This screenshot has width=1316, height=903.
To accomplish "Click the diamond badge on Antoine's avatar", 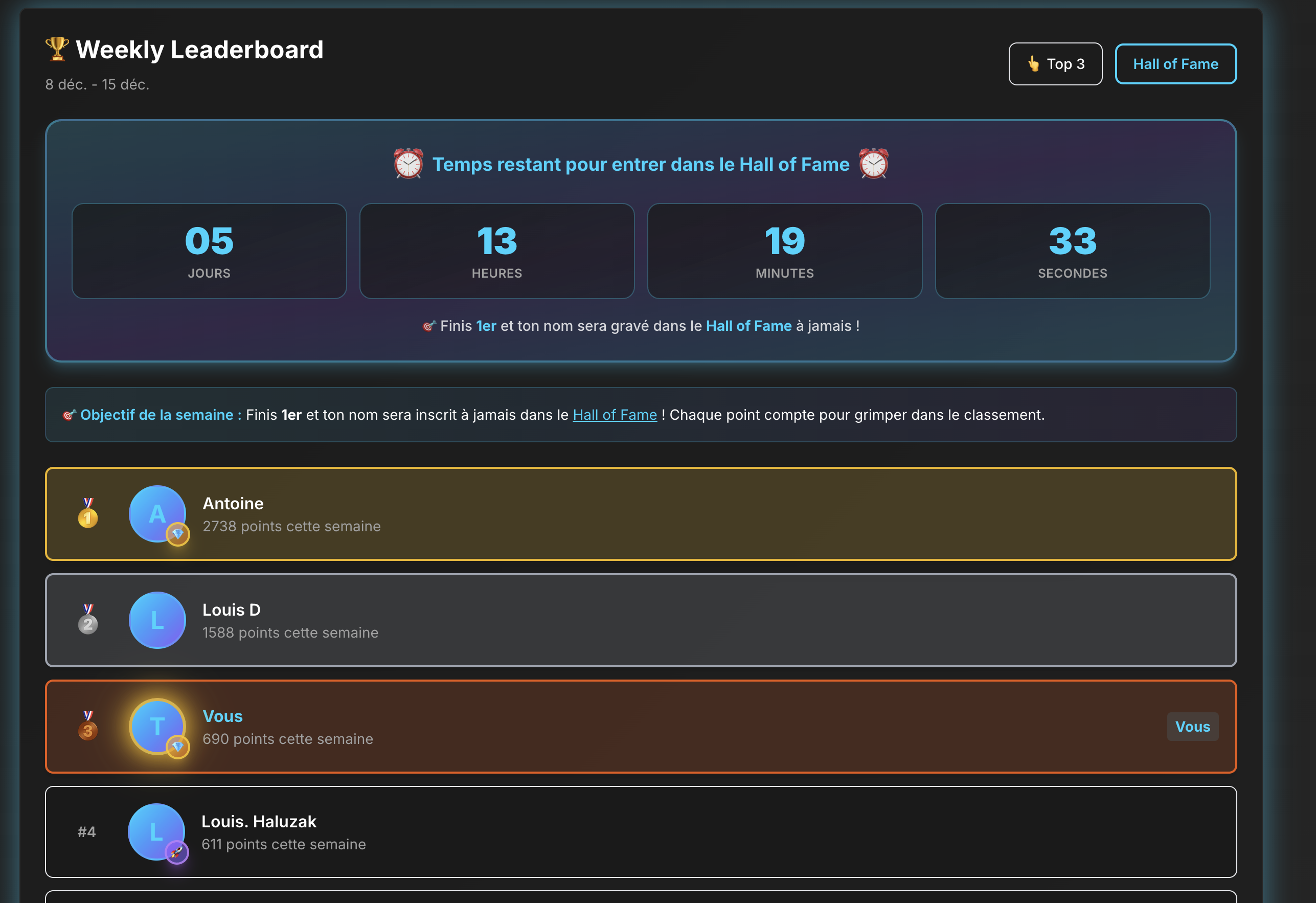I will point(178,535).
